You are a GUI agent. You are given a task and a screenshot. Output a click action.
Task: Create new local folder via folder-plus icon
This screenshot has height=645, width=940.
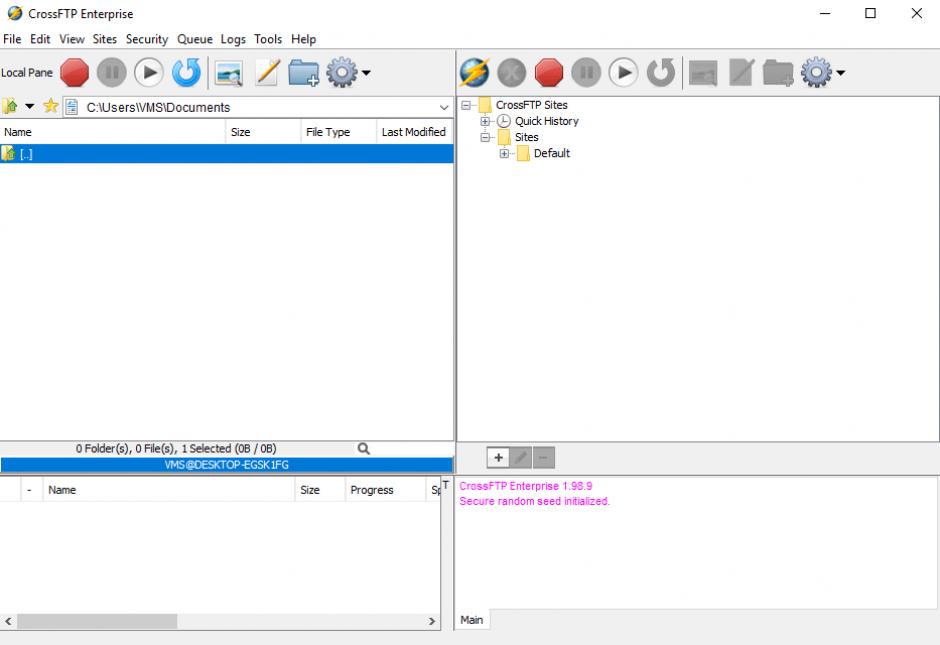(303, 73)
